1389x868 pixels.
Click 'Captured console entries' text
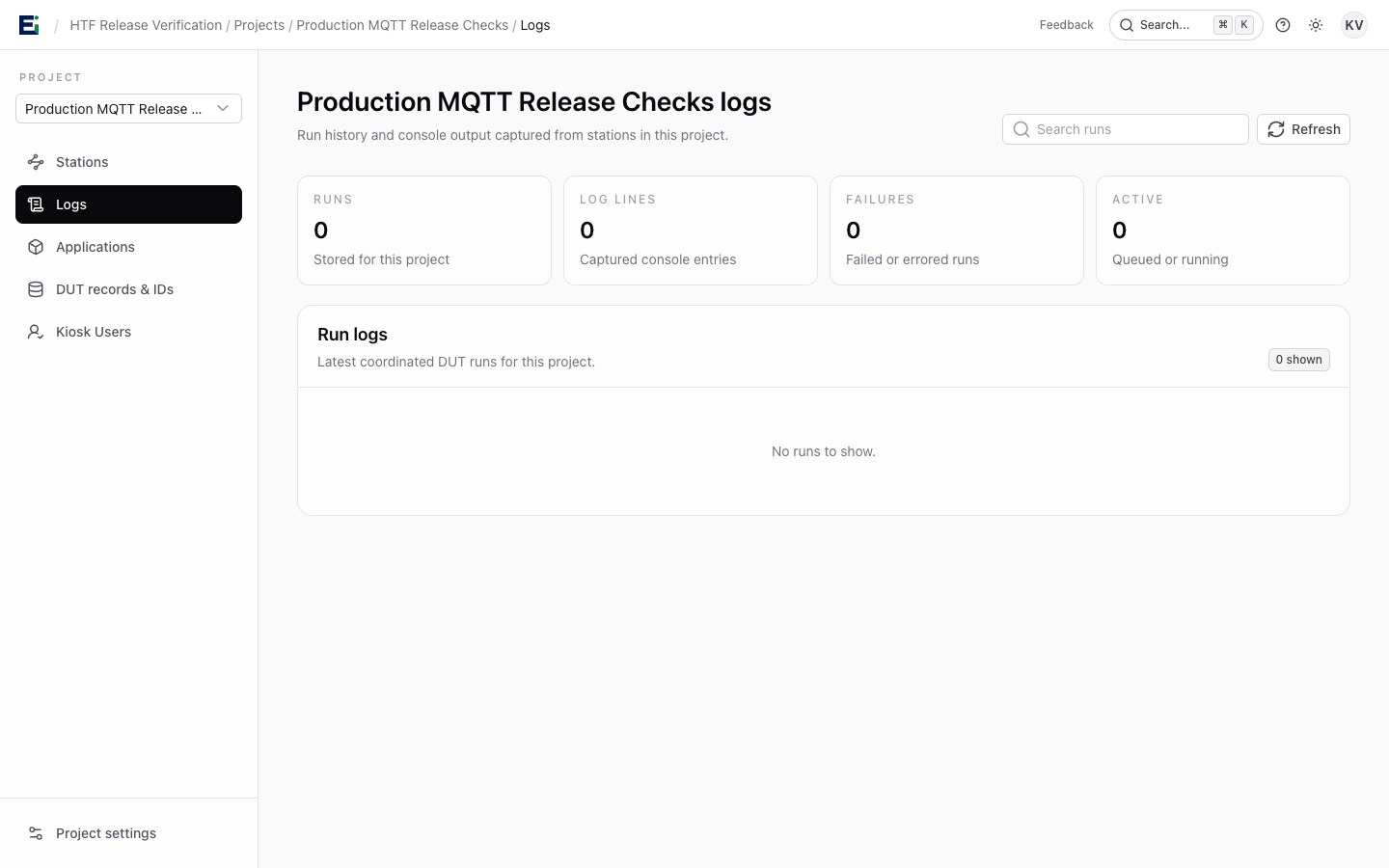coord(658,259)
